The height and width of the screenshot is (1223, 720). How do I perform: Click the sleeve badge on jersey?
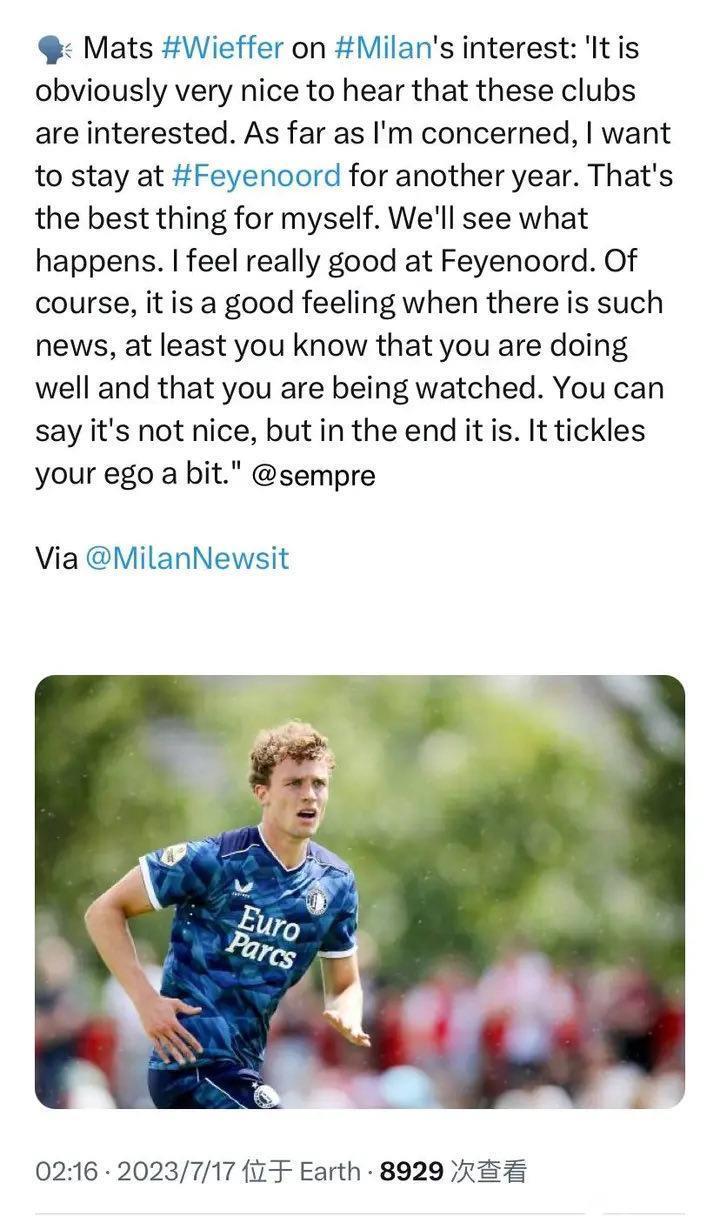click(174, 855)
